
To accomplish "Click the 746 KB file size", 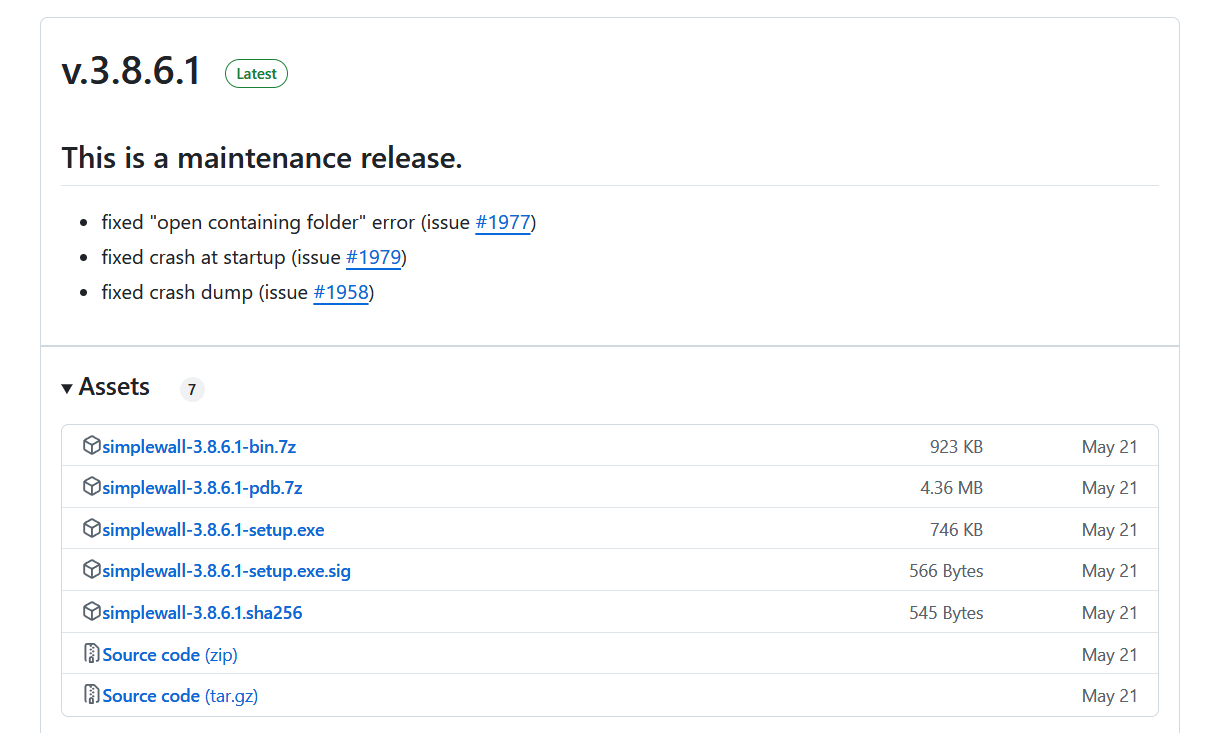I will click(x=957, y=530).
